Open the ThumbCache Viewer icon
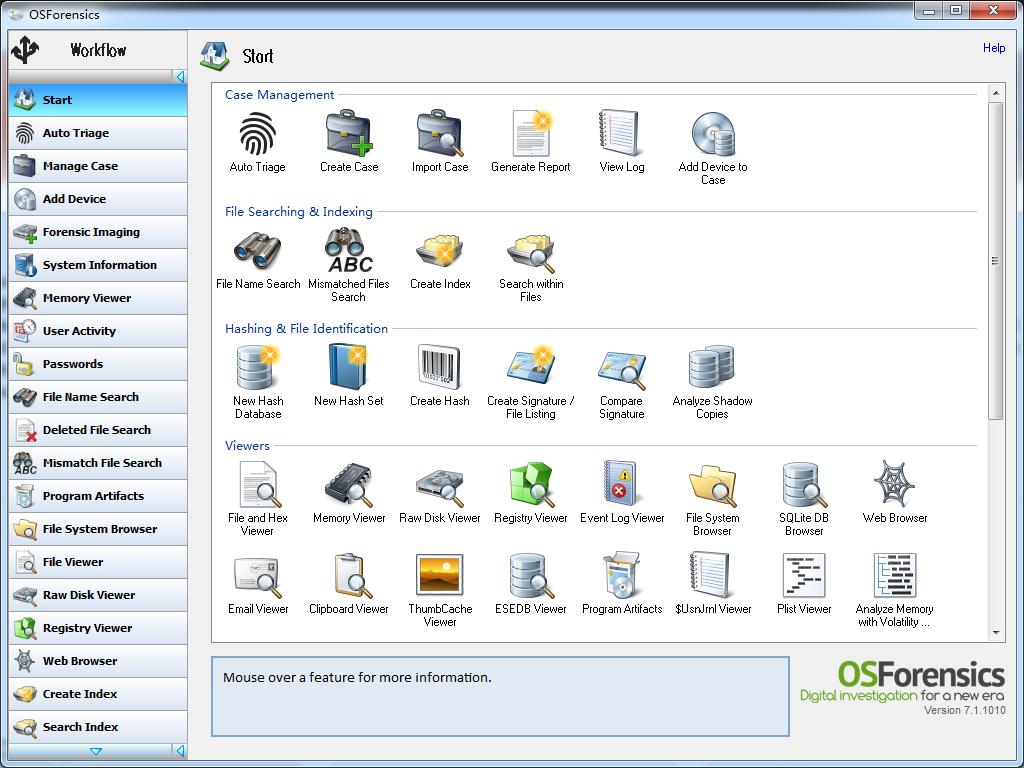The image size is (1024, 768). coord(439,576)
